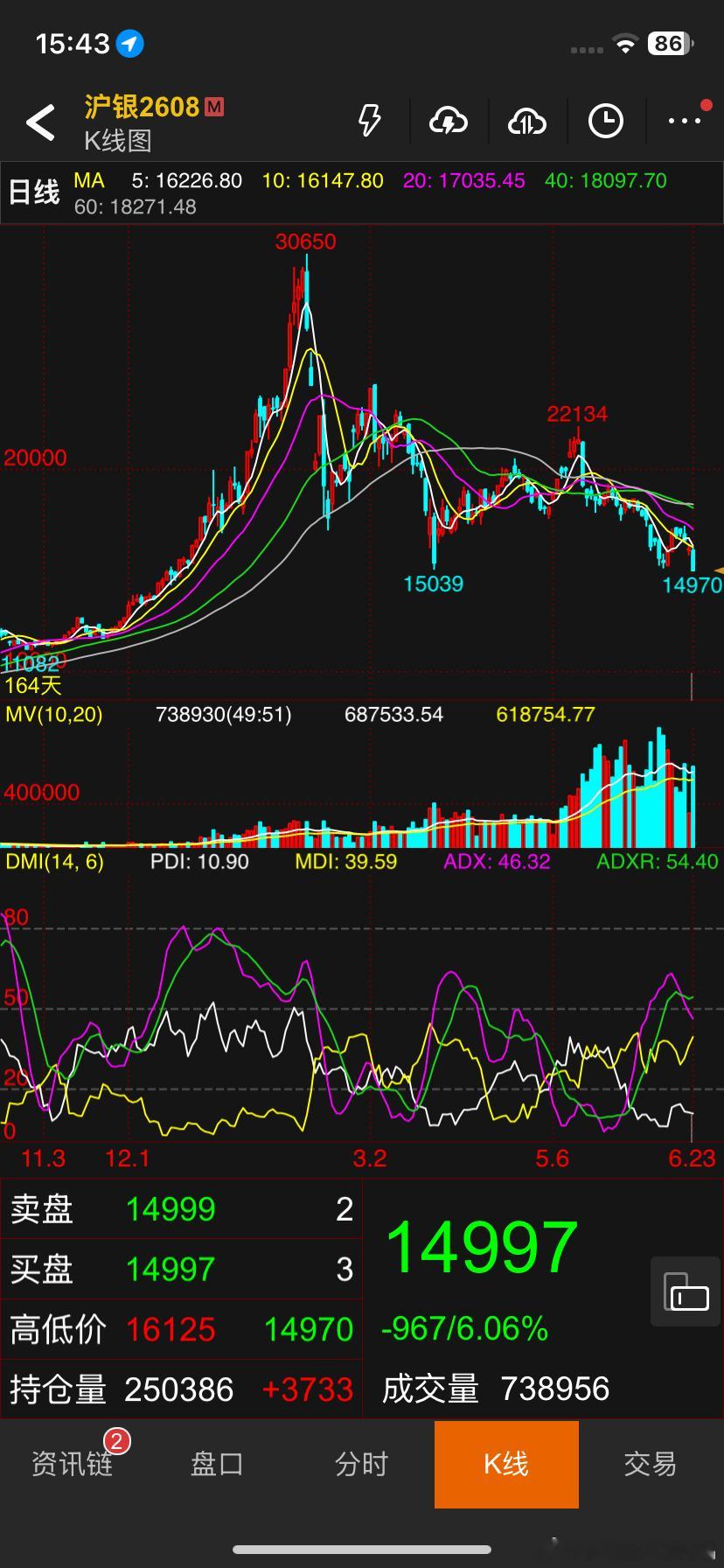Tap the 成交量 value 738956
The image size is (724, 1568).
point(555,1389)
